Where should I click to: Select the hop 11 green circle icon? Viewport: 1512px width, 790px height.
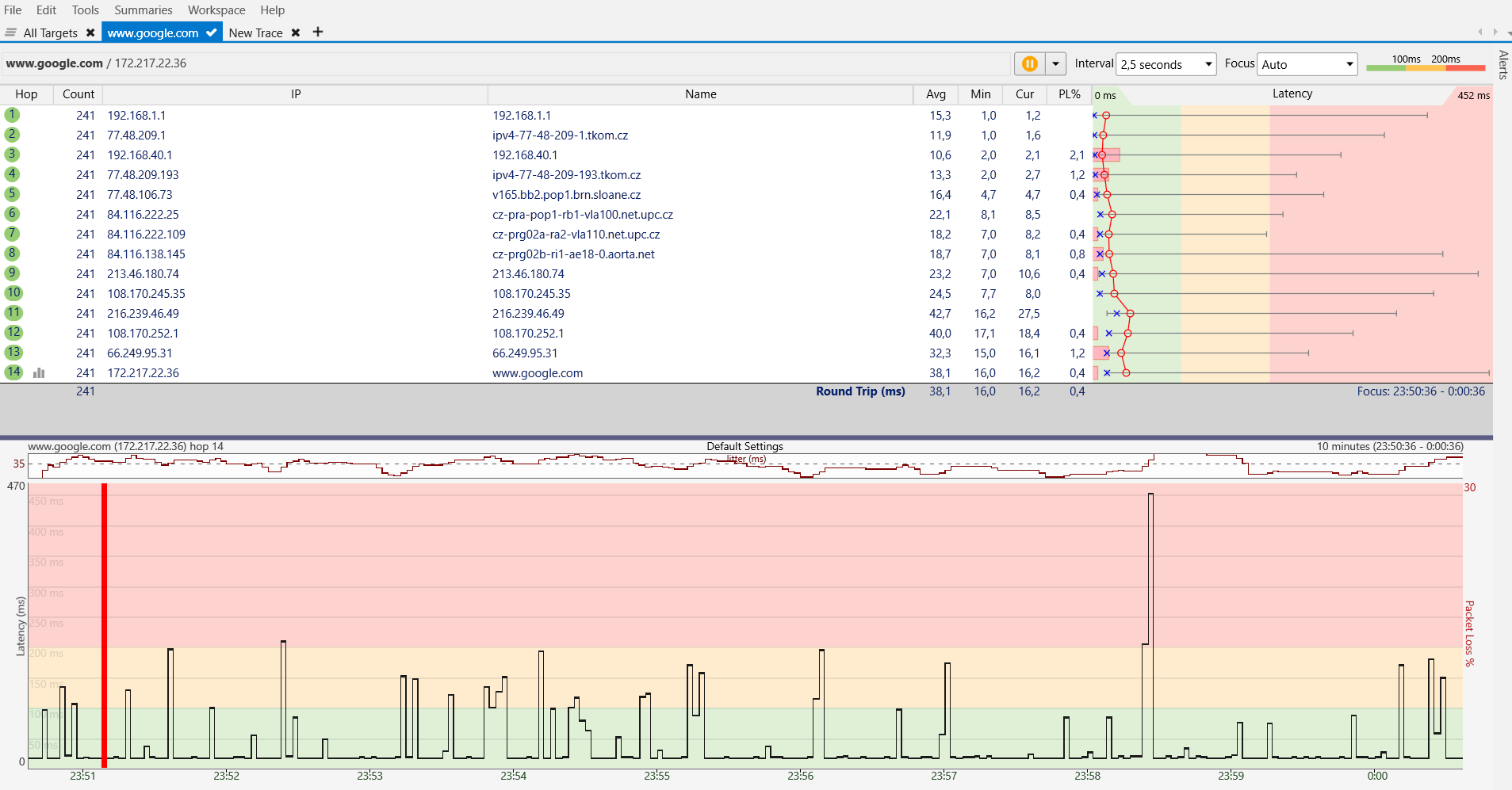(13, 313)
